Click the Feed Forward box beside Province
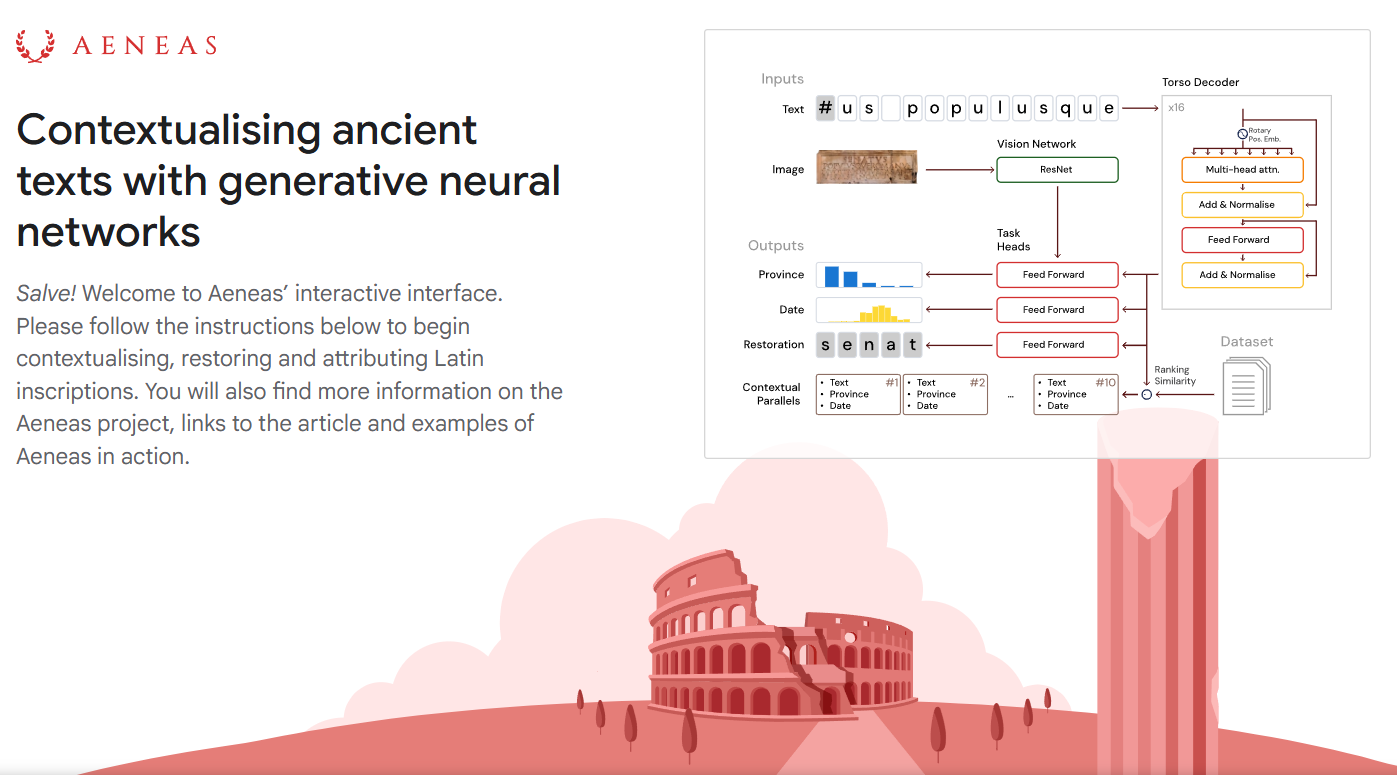Image resolution: width=1397 pixels, height=775 pixels. click(1056, 275)
